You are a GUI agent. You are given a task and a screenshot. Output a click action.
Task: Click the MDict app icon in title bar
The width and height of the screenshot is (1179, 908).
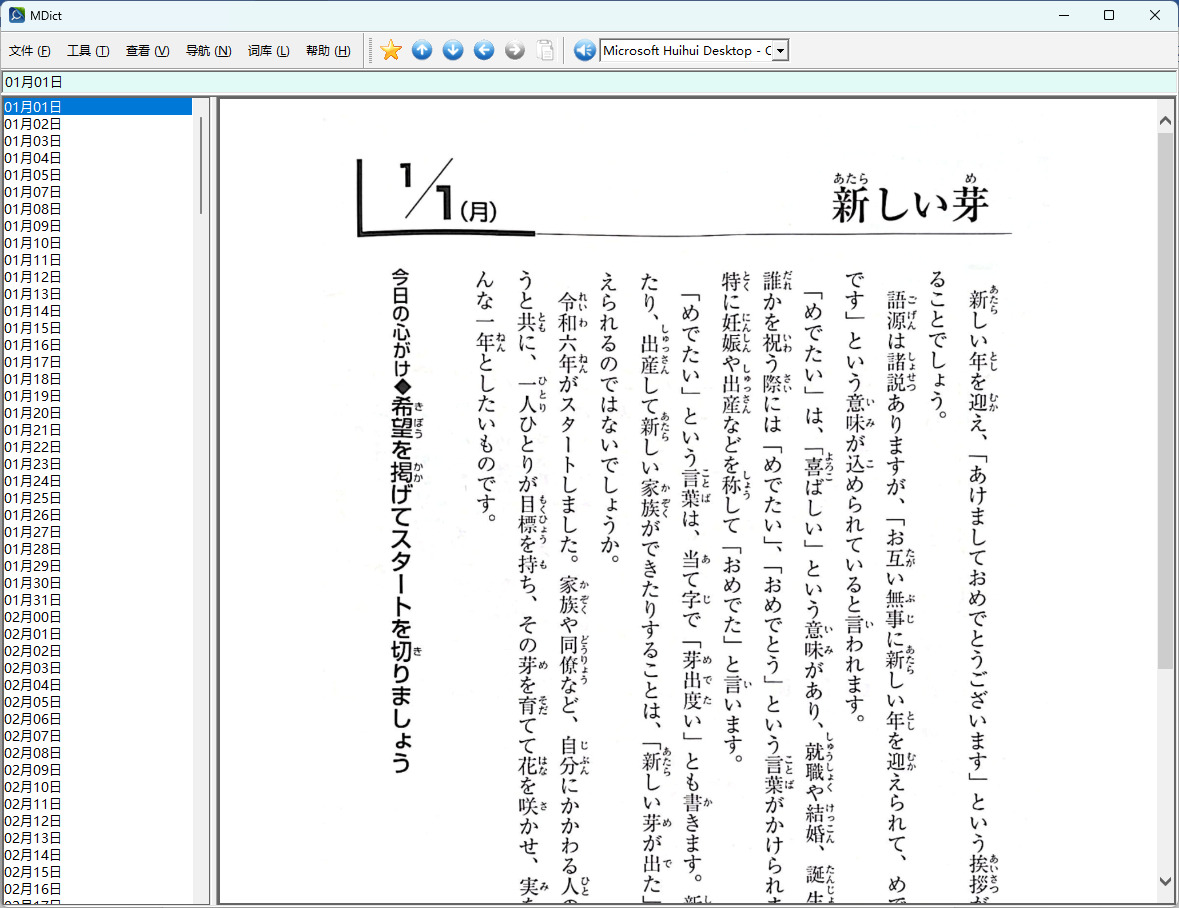tap(17, 15)
